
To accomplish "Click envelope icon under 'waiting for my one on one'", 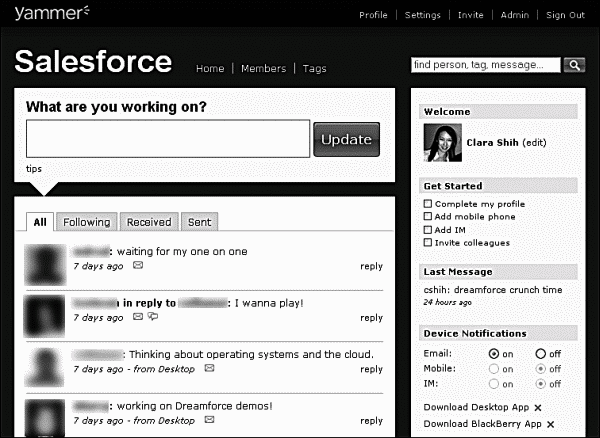I will [x=138, y=266].
